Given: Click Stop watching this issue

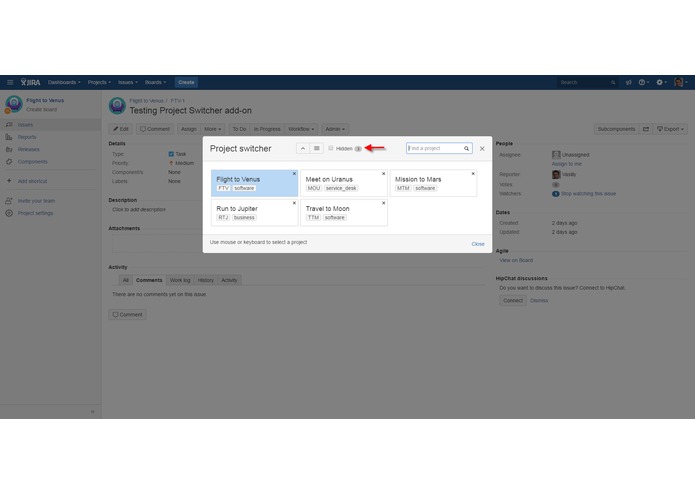Looking at the screenshot, I should (x=588, y=194).
